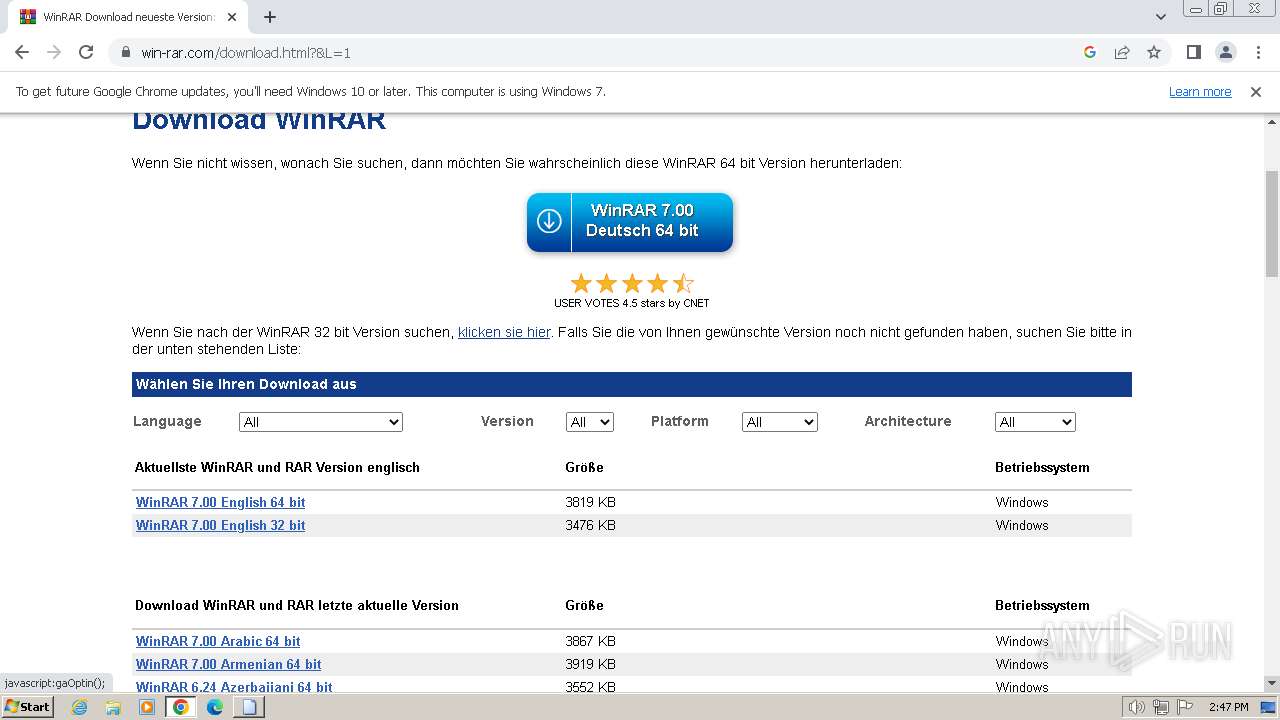The height and width of the screenshot is (720, 1280).
Task: Click Learn more in the update infobar
Action: (1200, 92)
